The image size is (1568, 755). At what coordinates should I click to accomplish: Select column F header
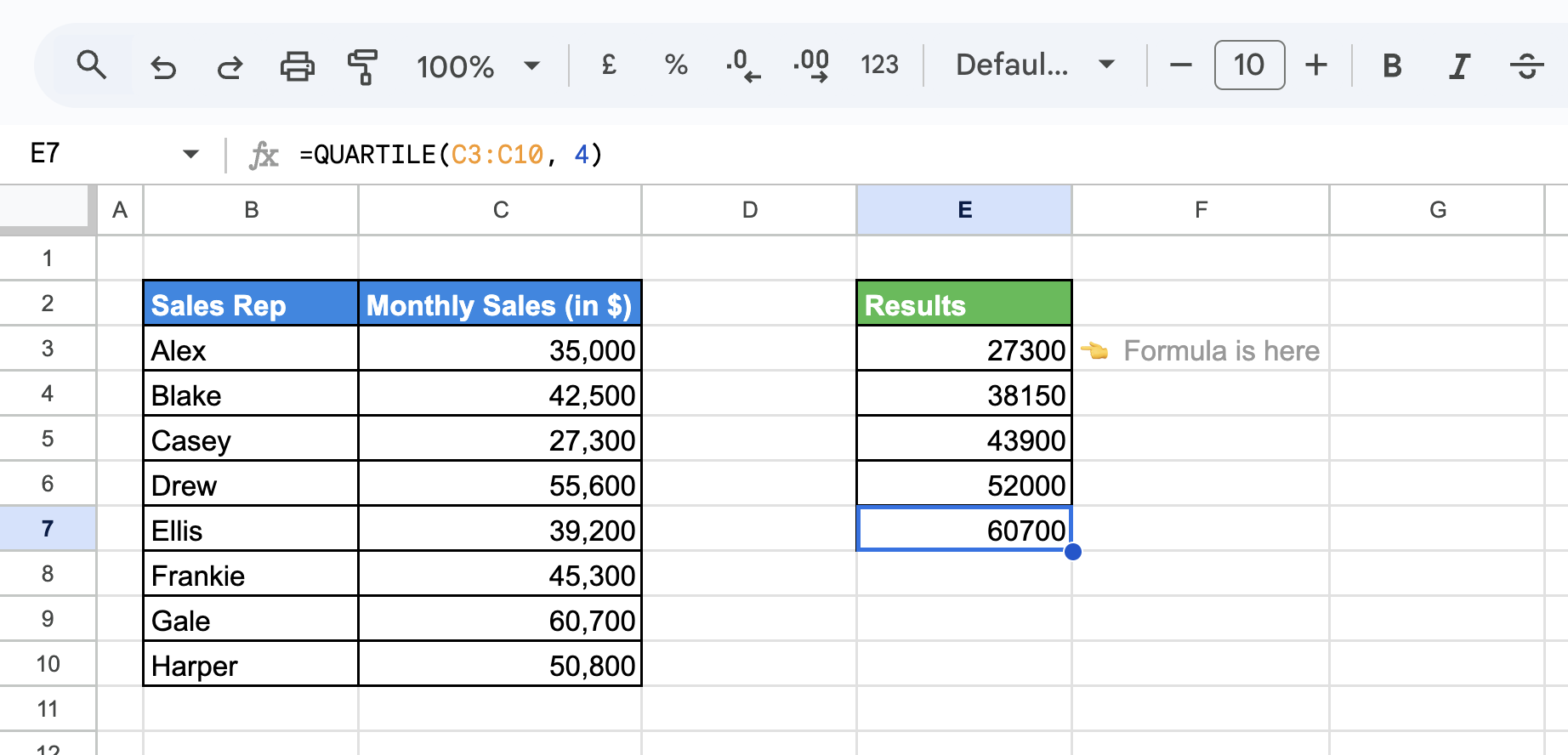pyautogui.click(x=1201, y=209)
